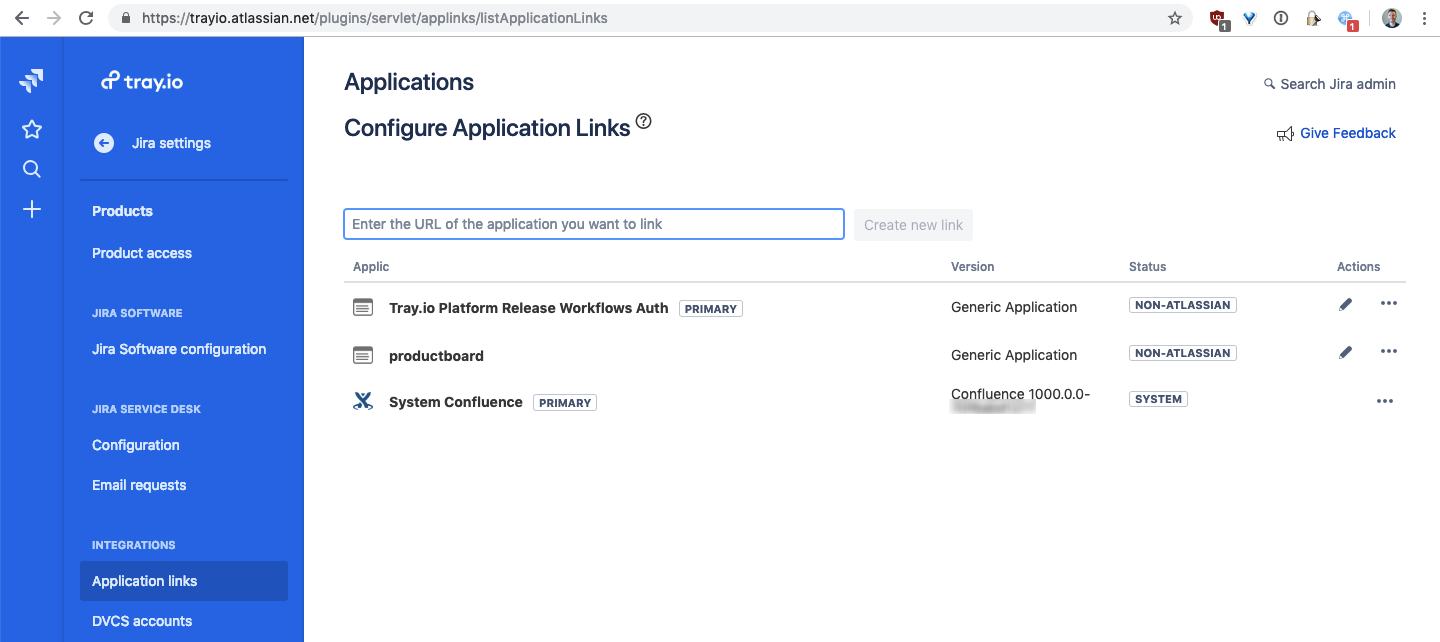Open more actions for productboard
The width and height of the screenshot is (1440, 642).
[1389, 351]
